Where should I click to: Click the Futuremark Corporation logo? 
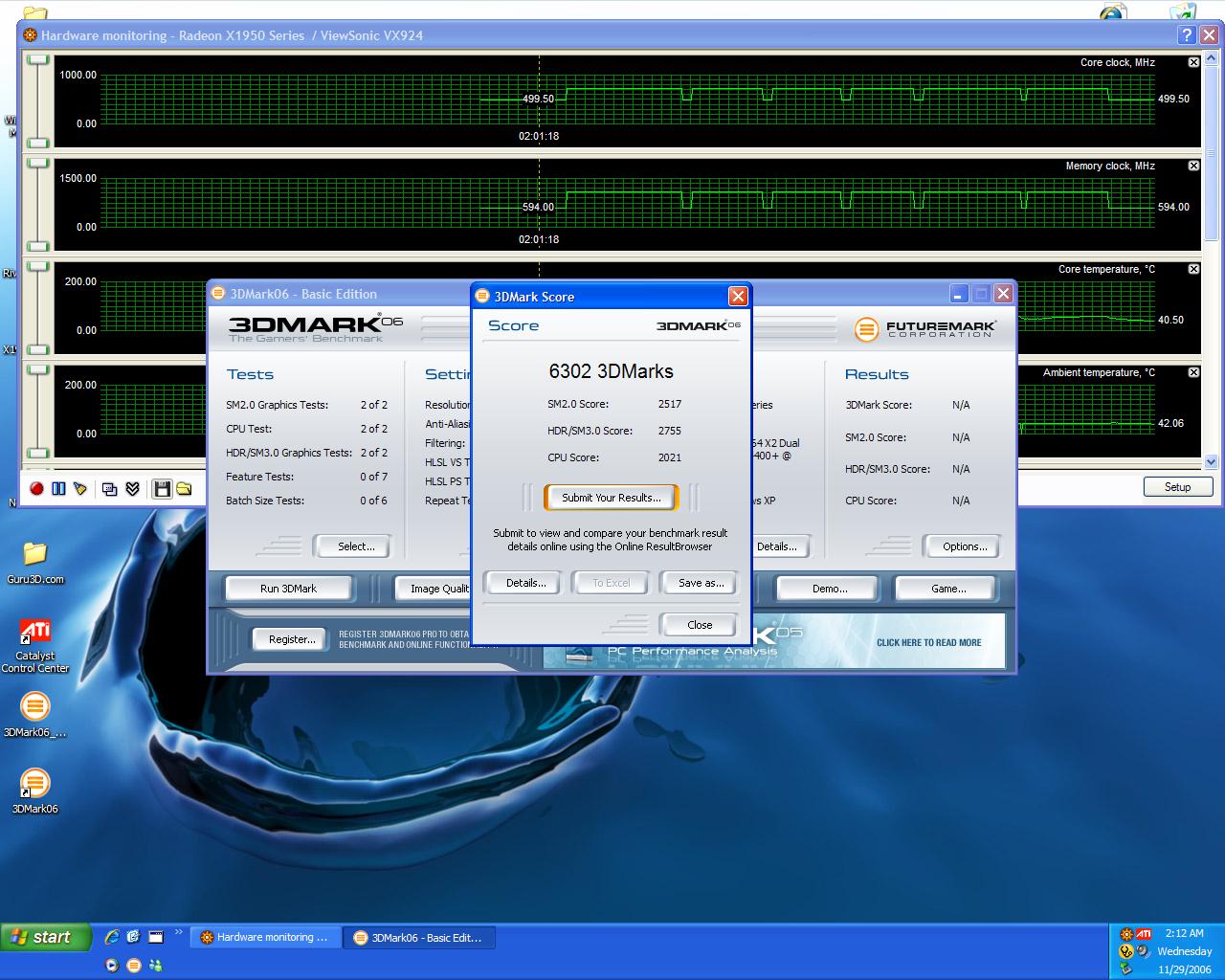[x=924, y=329]
